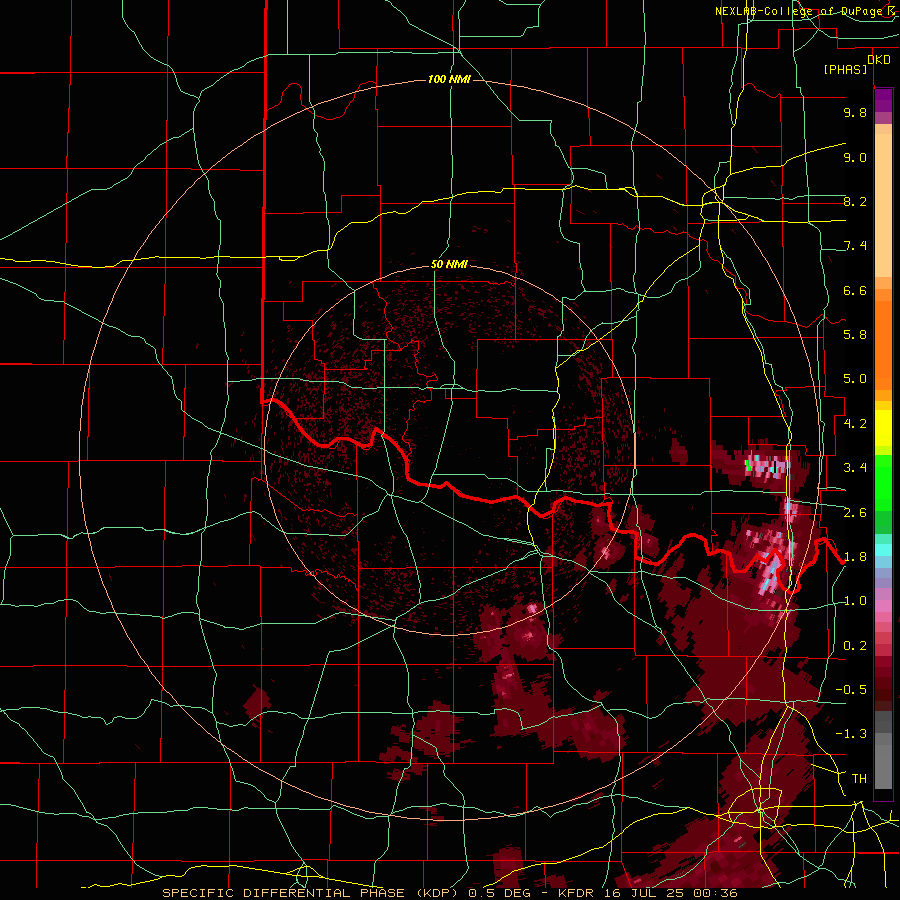Click the TH threshold label
This screenshot has height=900, width=900.
tap(859, 779)
